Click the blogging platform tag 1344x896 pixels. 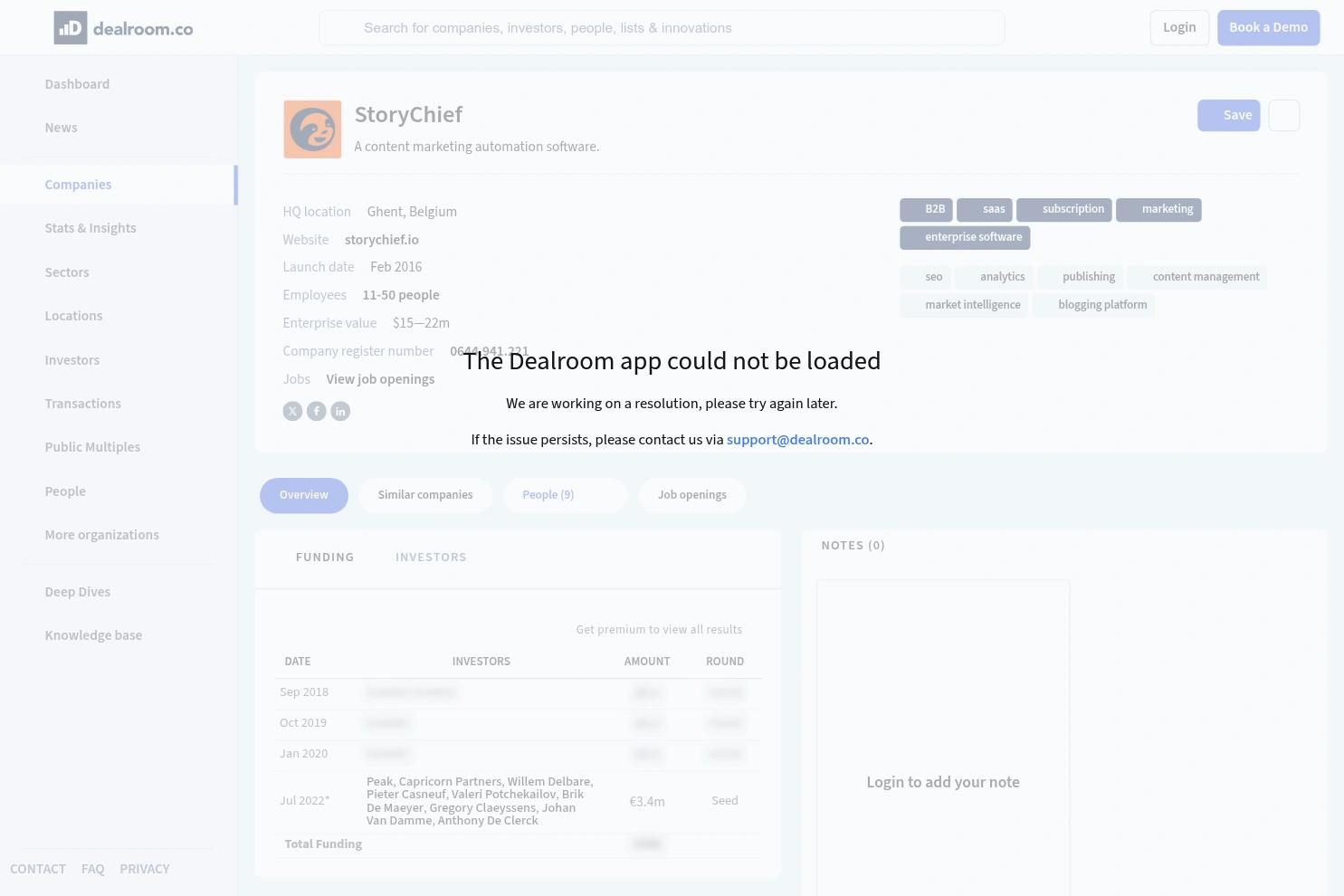point(1093,305)
